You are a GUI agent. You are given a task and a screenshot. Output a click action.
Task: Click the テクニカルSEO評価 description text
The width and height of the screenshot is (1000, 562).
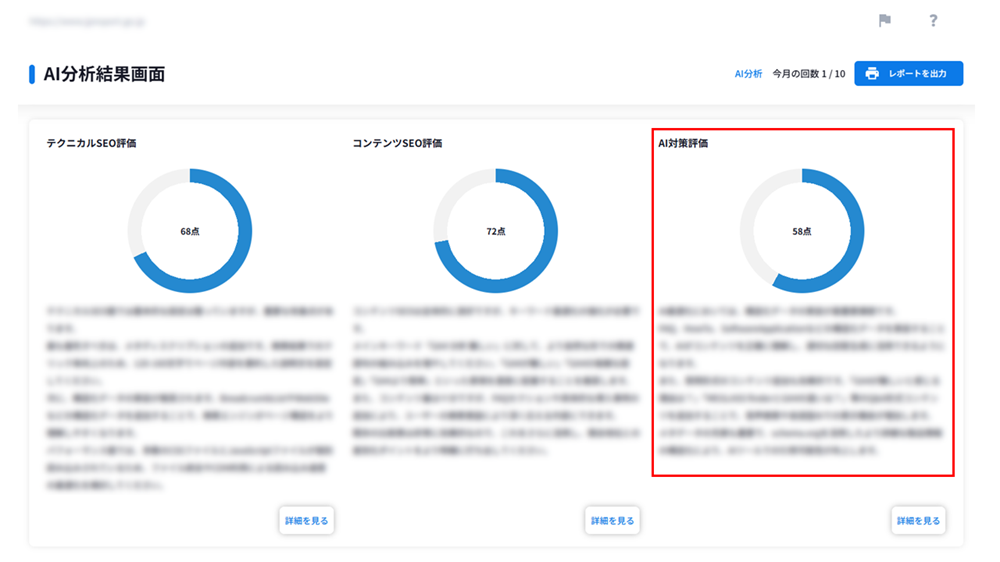click(x=188, y=398)
